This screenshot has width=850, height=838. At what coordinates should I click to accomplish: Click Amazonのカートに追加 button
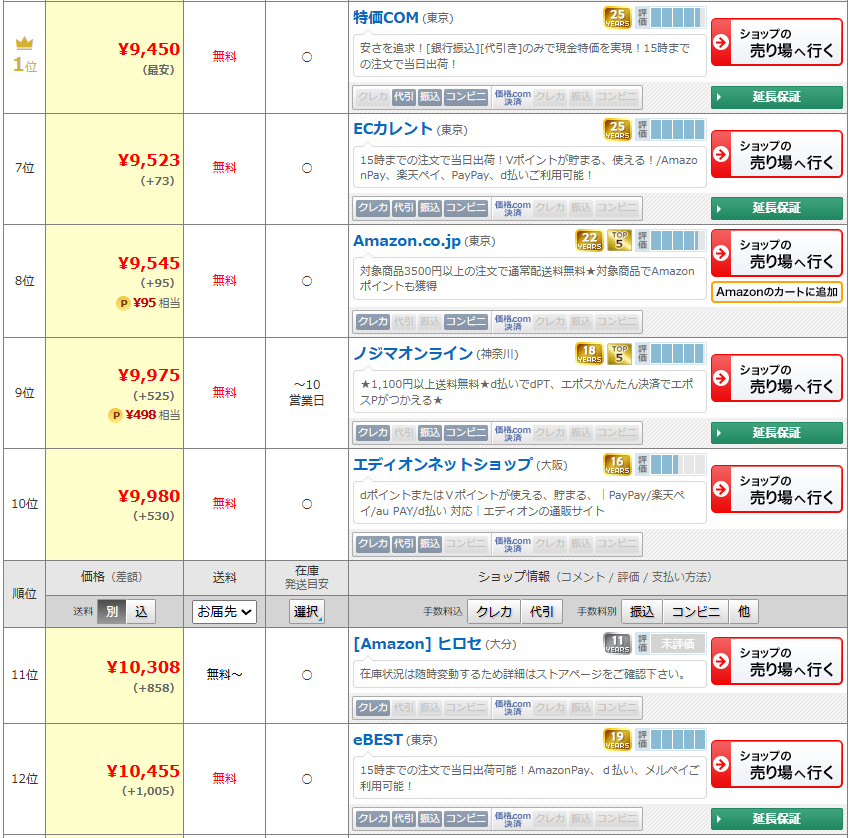776,292
